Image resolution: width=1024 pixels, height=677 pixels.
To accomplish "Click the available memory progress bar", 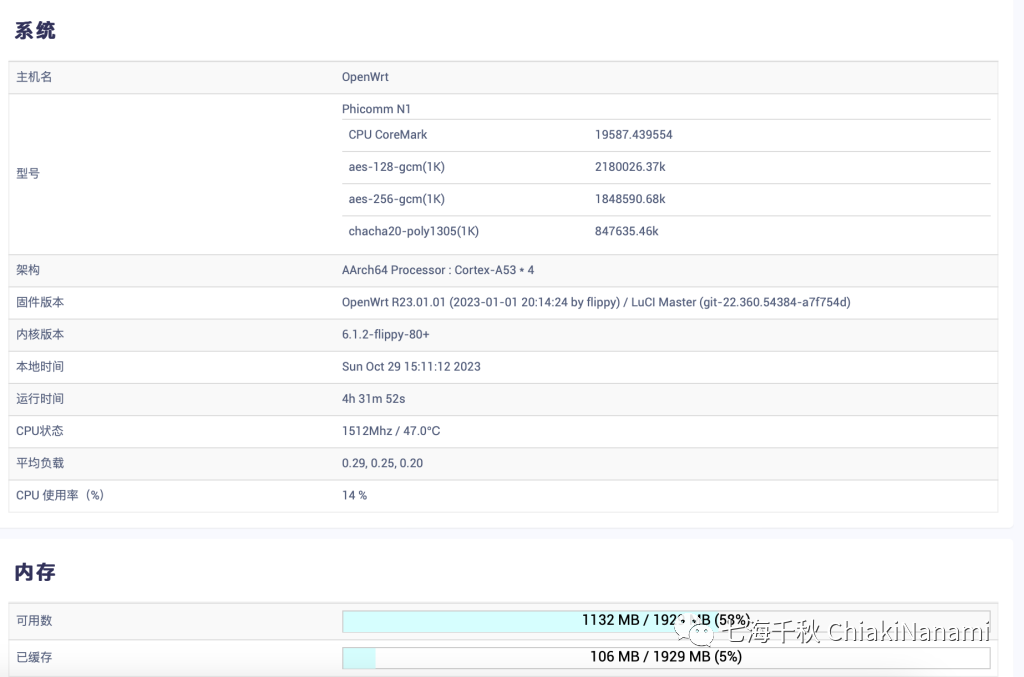I will (665, 621).
